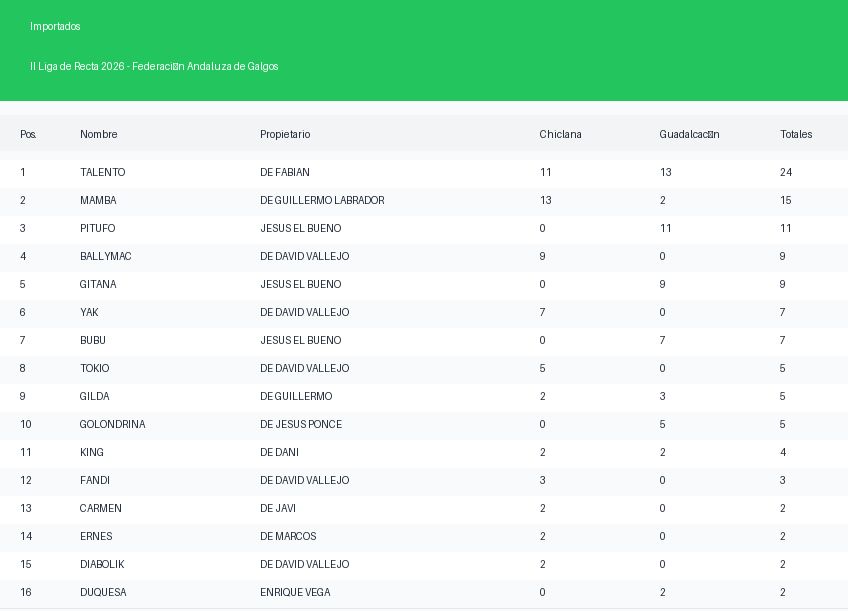Click owner DE JESUS PONCE

301,424
